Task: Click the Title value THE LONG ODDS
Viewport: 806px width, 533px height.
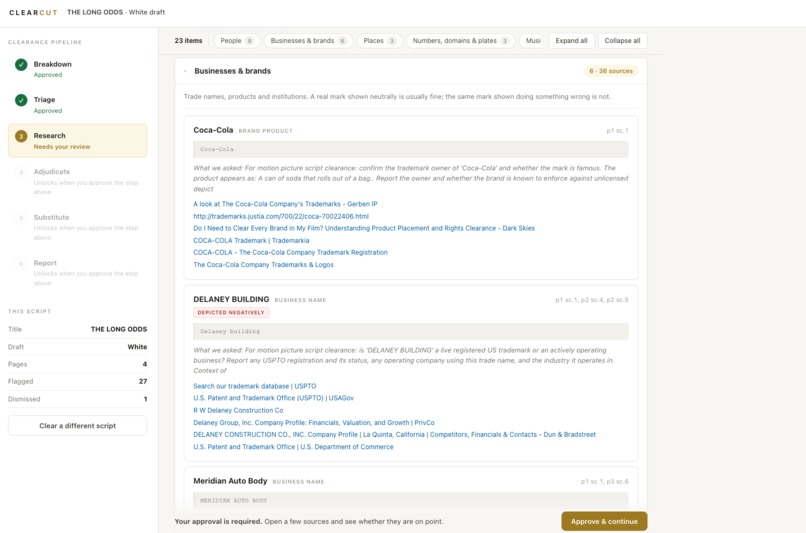Action: (119, 329)
